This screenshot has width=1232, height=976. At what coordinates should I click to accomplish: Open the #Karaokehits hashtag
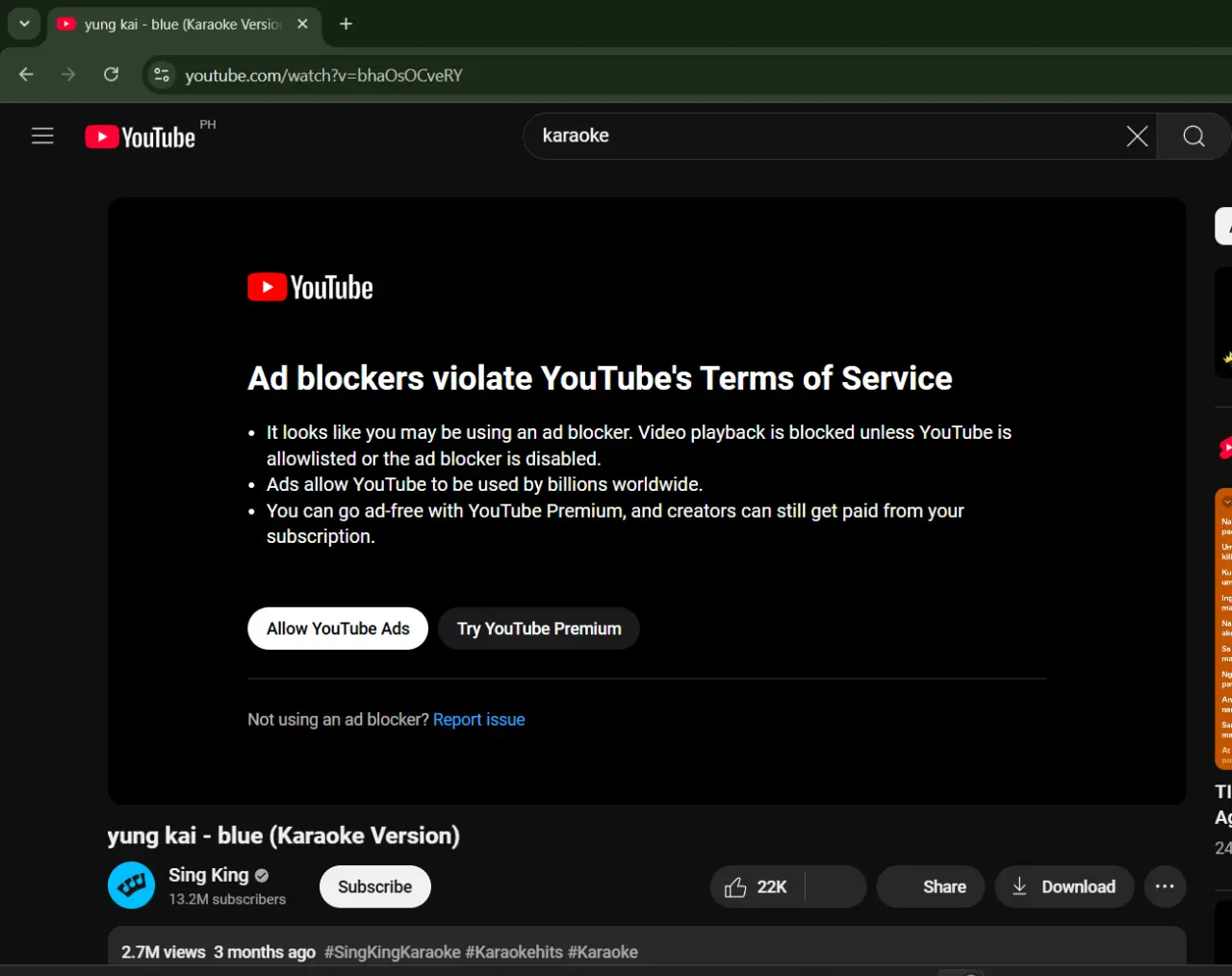[x=514, y=952]
